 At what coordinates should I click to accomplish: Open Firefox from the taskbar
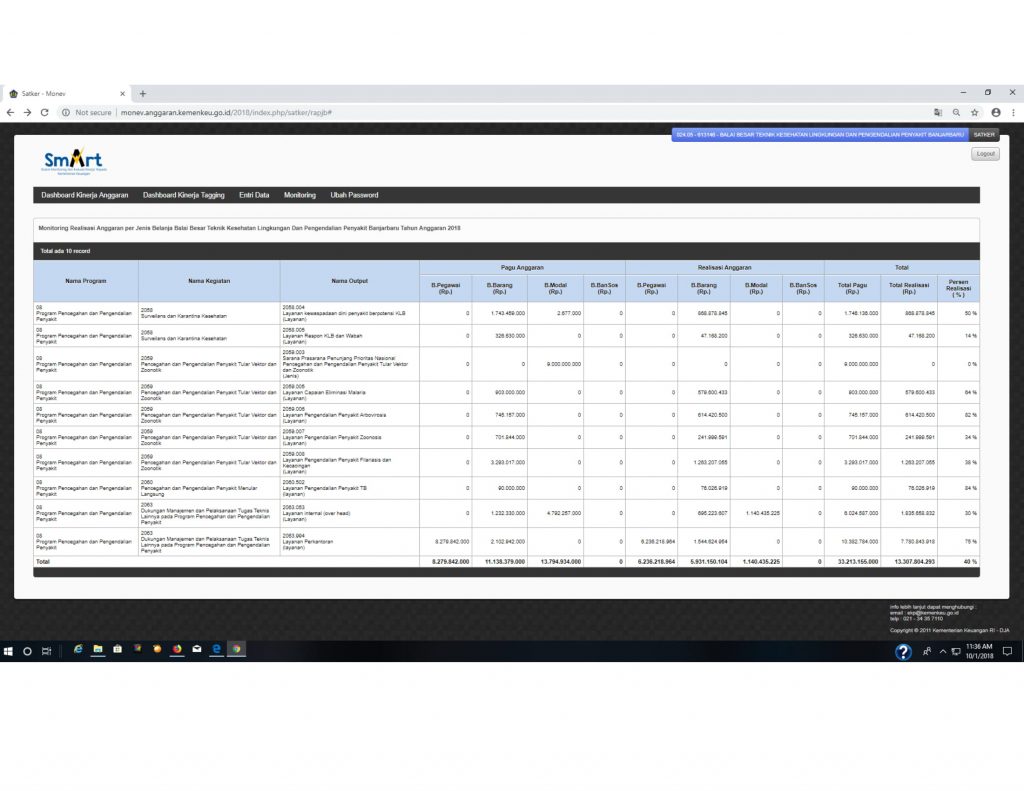[177, 649]
